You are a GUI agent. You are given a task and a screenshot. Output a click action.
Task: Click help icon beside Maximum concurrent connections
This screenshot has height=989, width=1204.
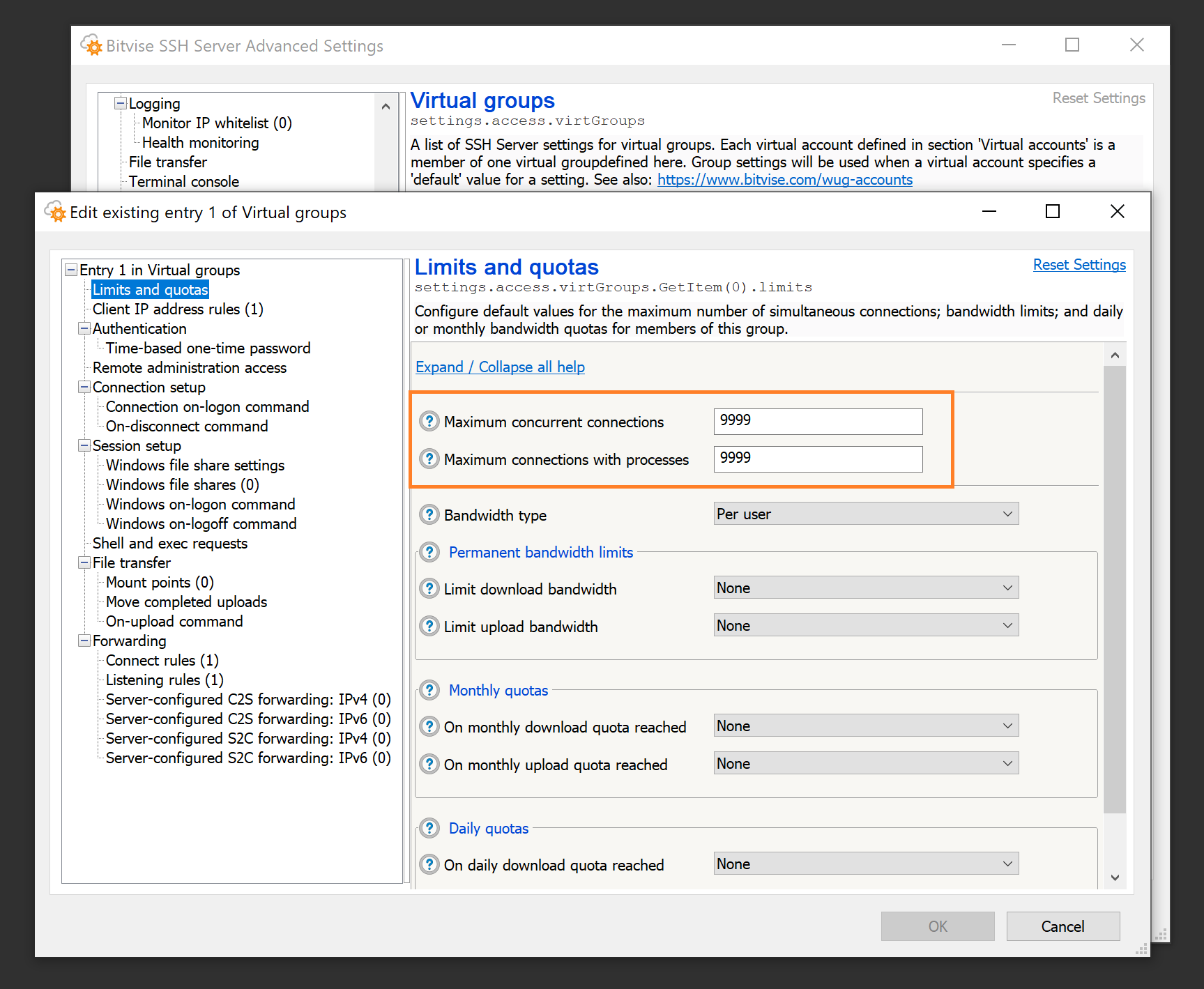[x=429, y=422]
